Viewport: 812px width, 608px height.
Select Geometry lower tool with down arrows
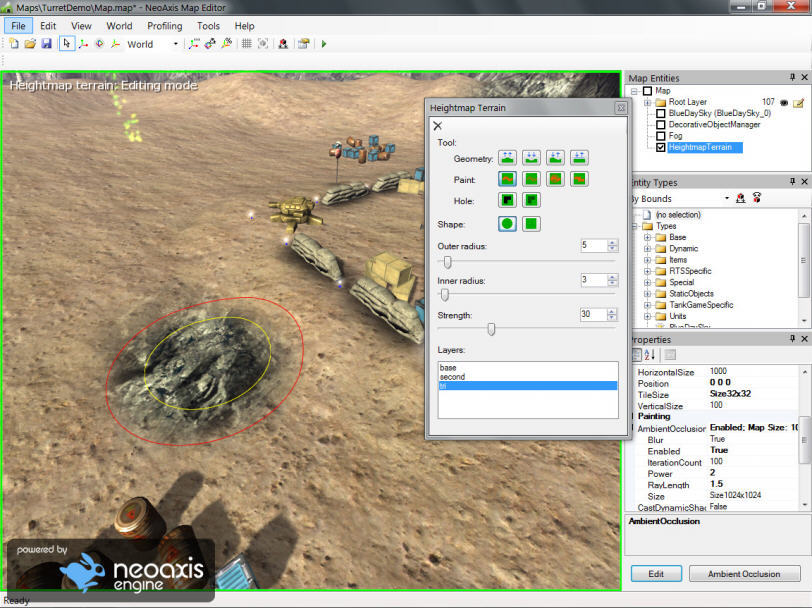(x=531, y=157)
